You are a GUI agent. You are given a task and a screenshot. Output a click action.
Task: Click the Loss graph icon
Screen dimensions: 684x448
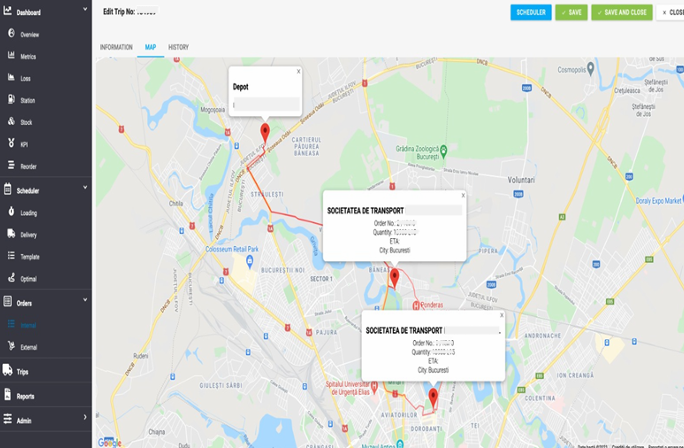11,77
